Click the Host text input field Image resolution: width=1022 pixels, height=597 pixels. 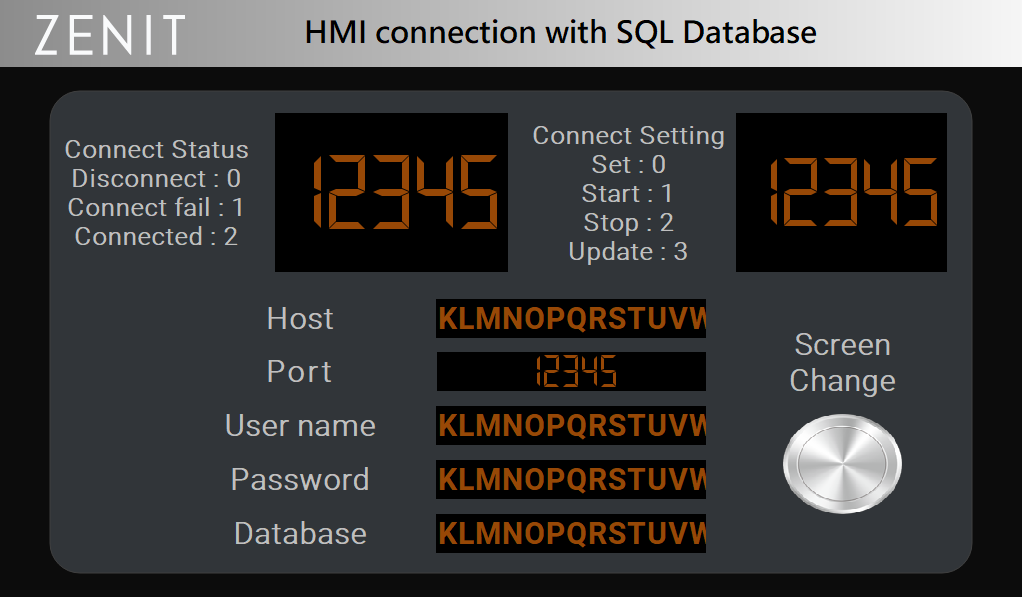click(x=571, y=318)
